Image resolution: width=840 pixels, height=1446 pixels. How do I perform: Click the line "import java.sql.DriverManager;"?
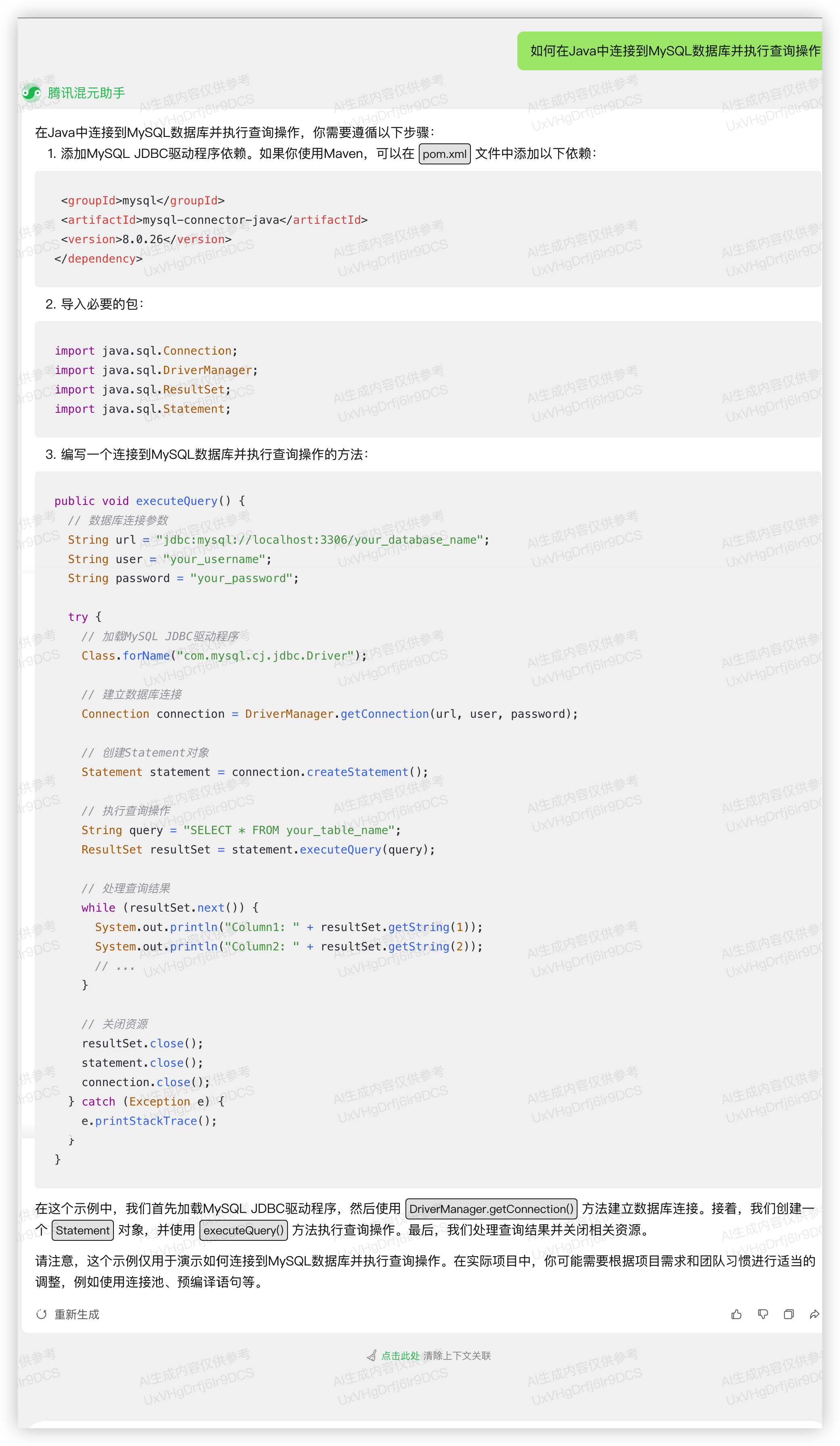click(156, 370)
